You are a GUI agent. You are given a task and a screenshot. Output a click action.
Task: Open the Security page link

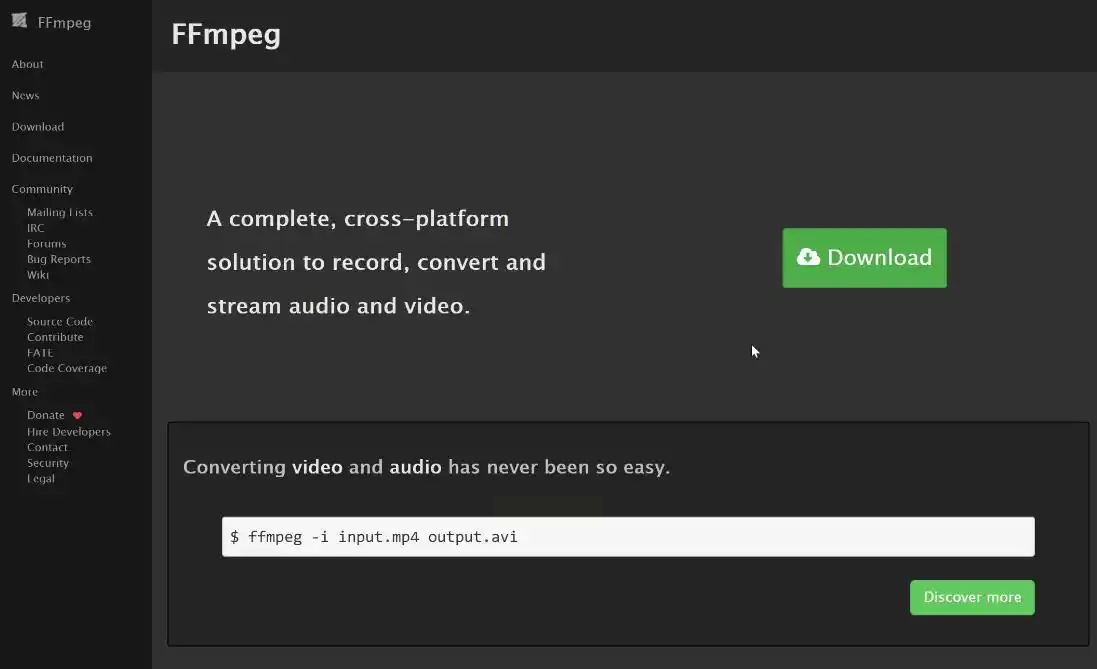(x=48, y=463)
